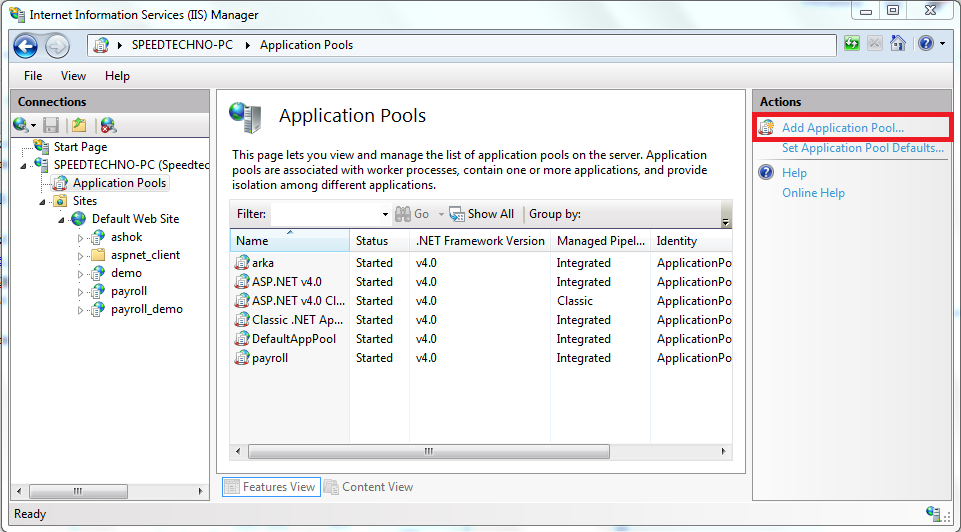Screen dimensions: 961x532
Task: Open the View menu
Action: pyautogui.click(x=74, y=76)
